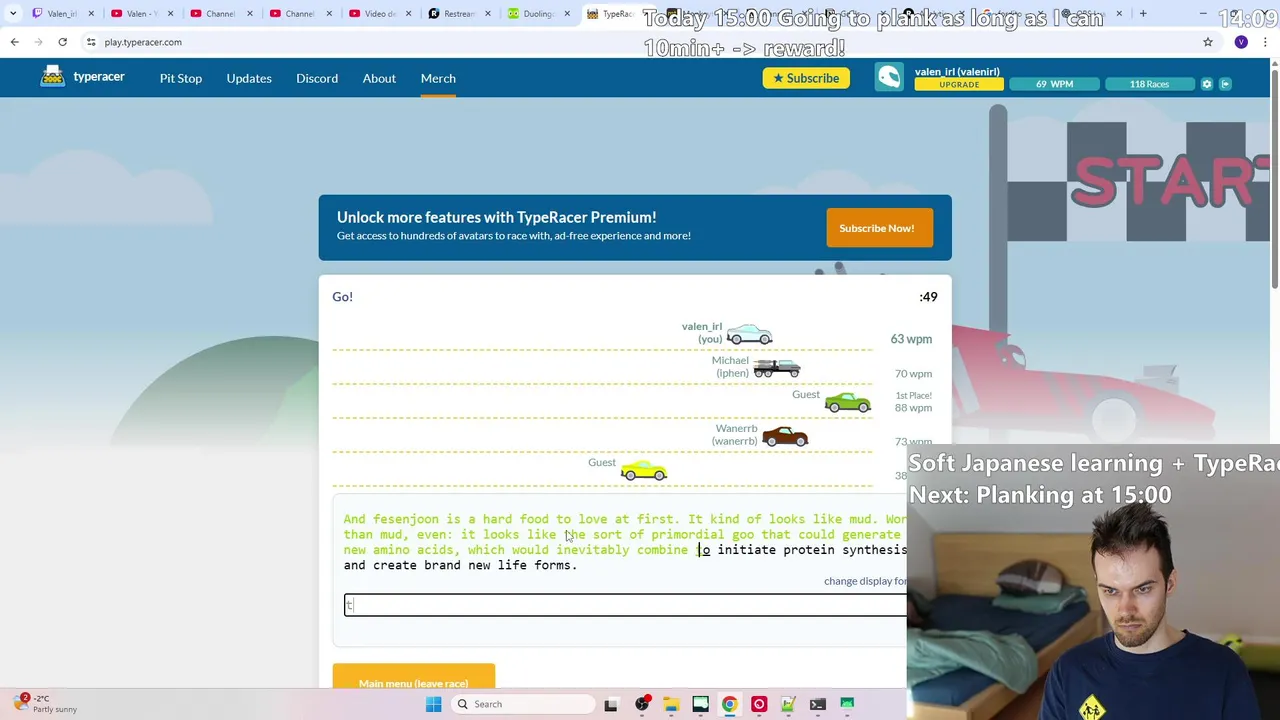Click the browser forward arrow
Image resolution: width=1280 pixels, height=720 pixels.
(x=39, y=42)
